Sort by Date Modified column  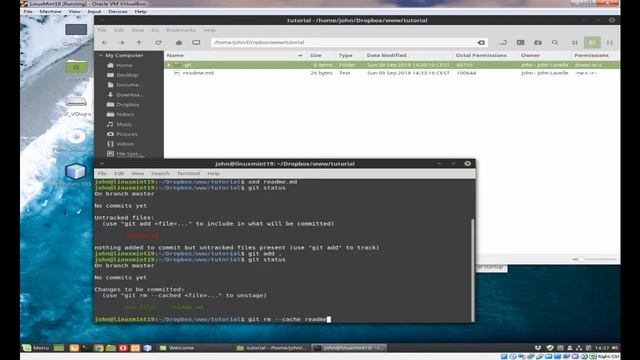coord(387,55)
